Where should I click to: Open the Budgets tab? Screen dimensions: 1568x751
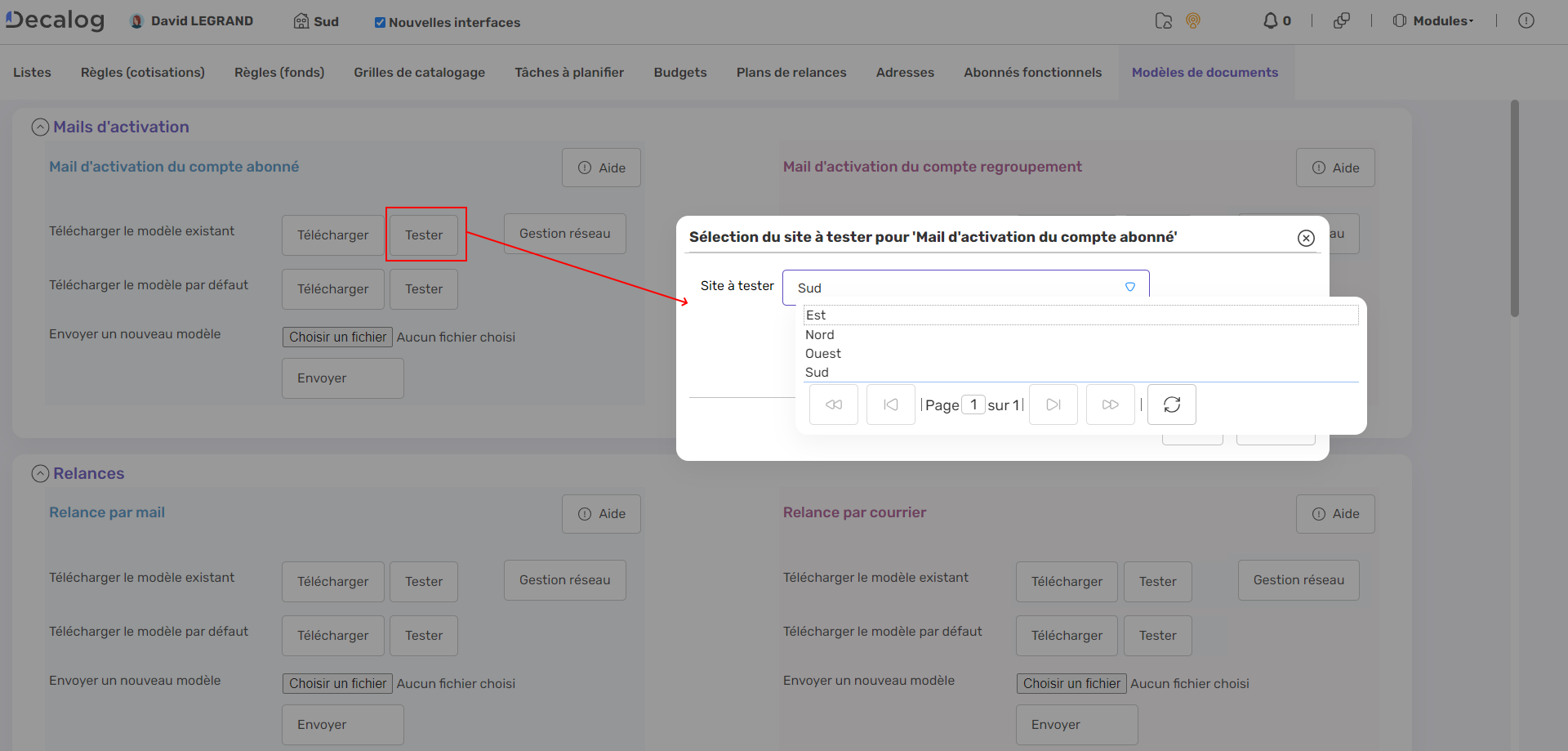679,73
